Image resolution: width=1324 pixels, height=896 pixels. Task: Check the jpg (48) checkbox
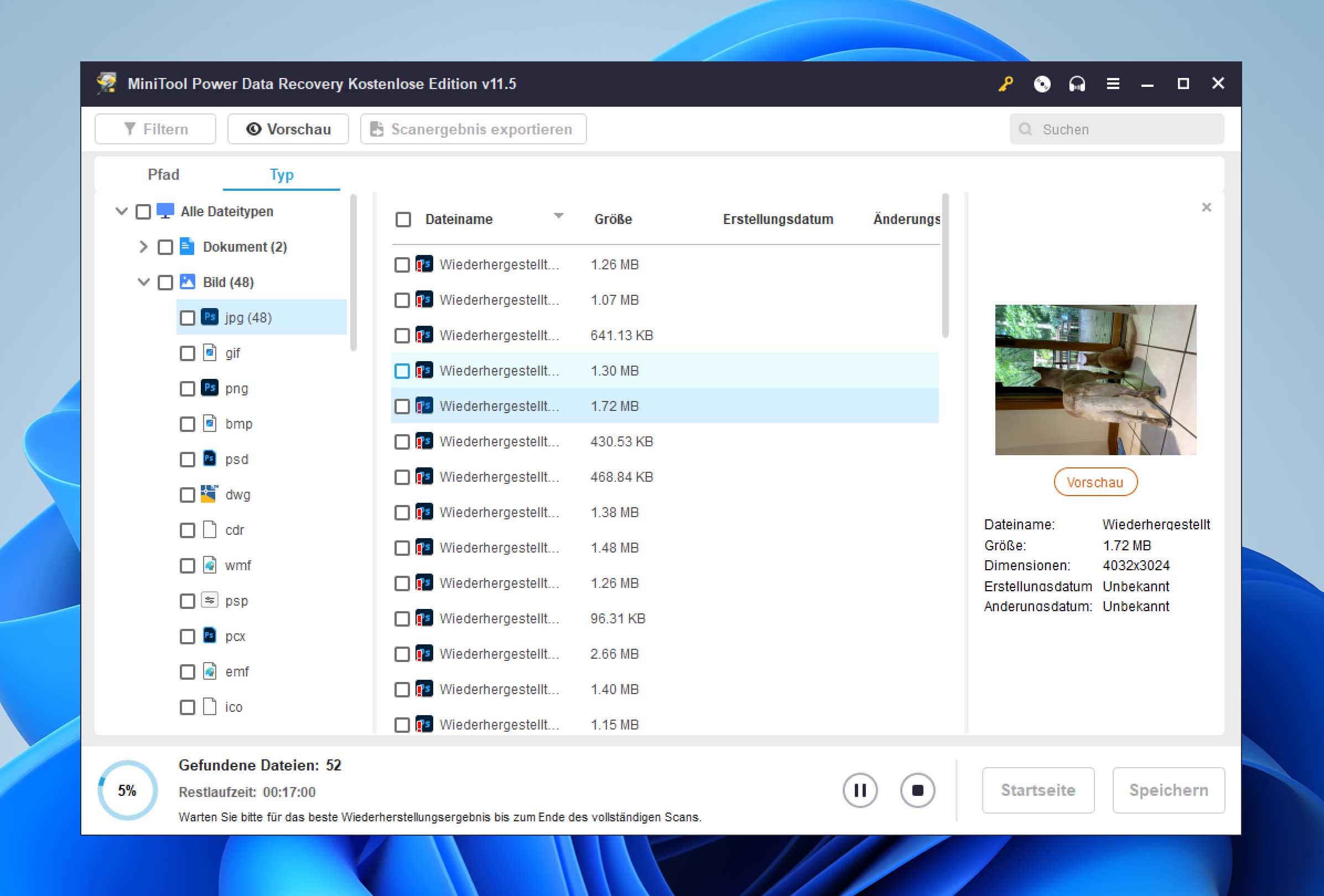(x=188, y=318)
